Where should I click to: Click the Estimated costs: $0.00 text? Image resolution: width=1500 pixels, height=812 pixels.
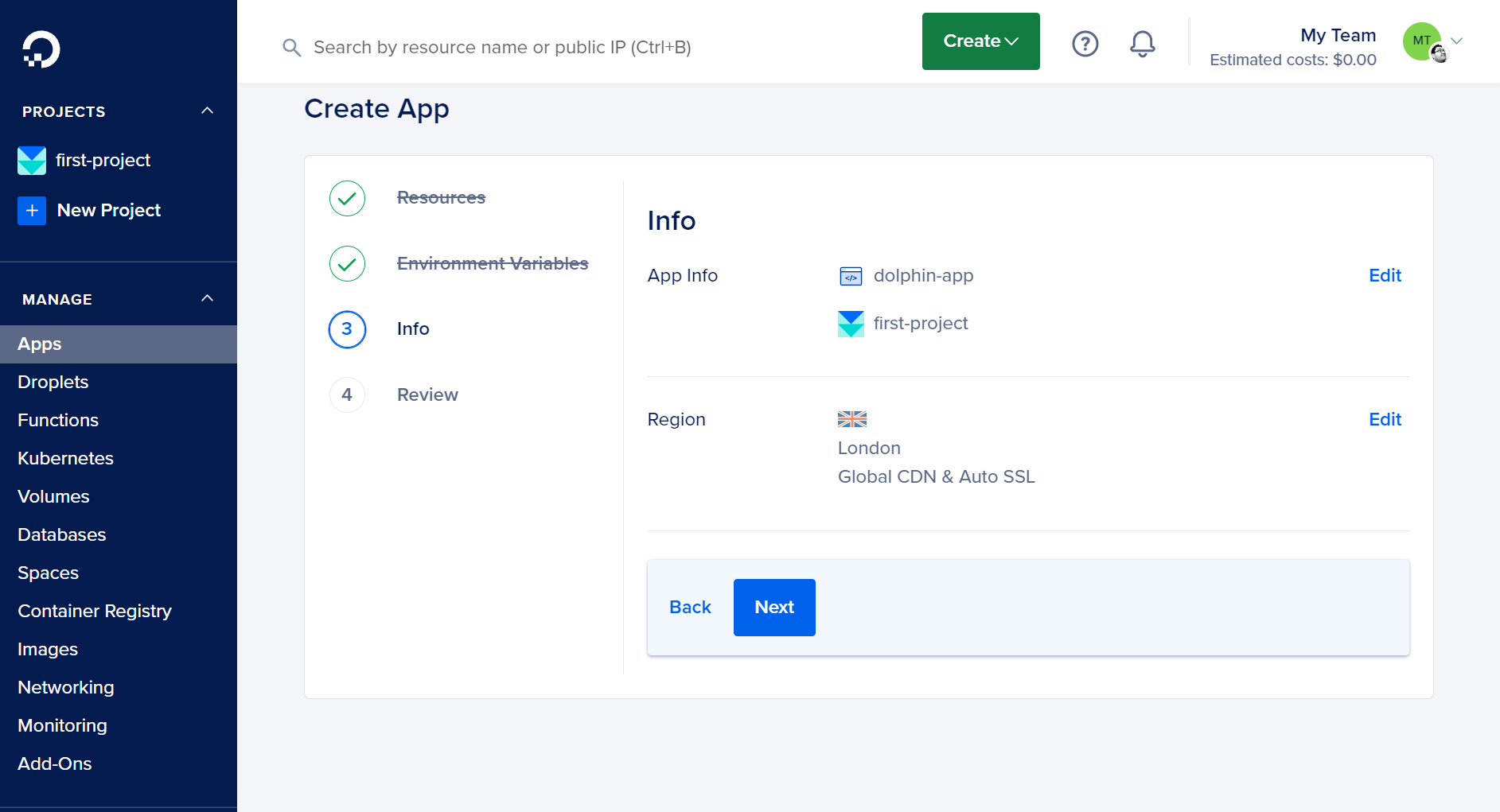click(x=1293, y=60)
